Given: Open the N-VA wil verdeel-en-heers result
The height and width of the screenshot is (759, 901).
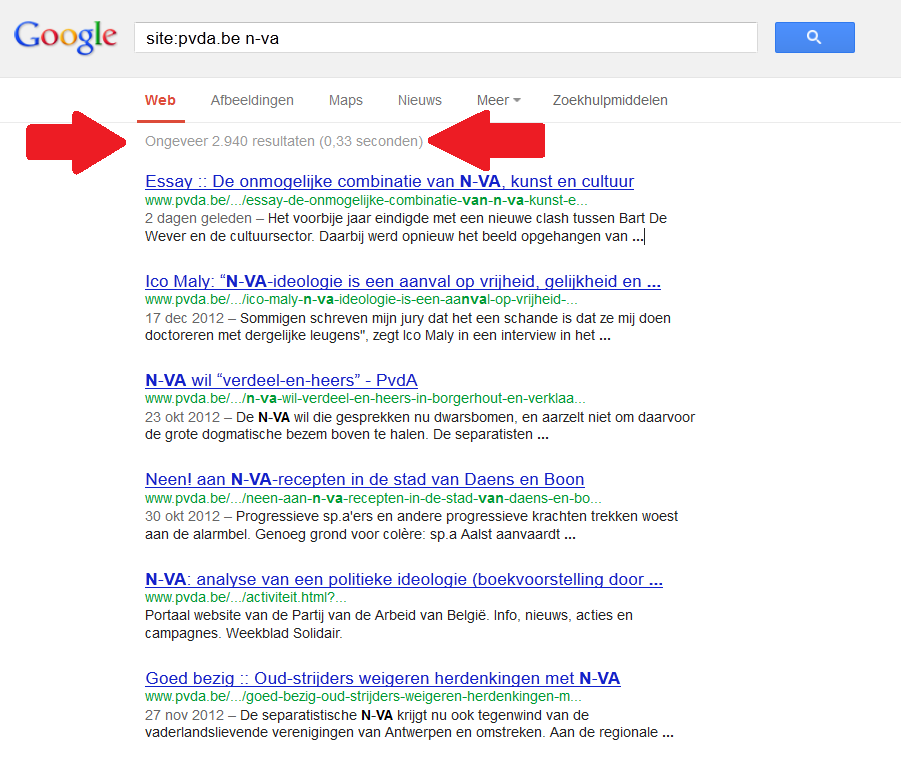Looking at the screenshot, I should (281, 380).
